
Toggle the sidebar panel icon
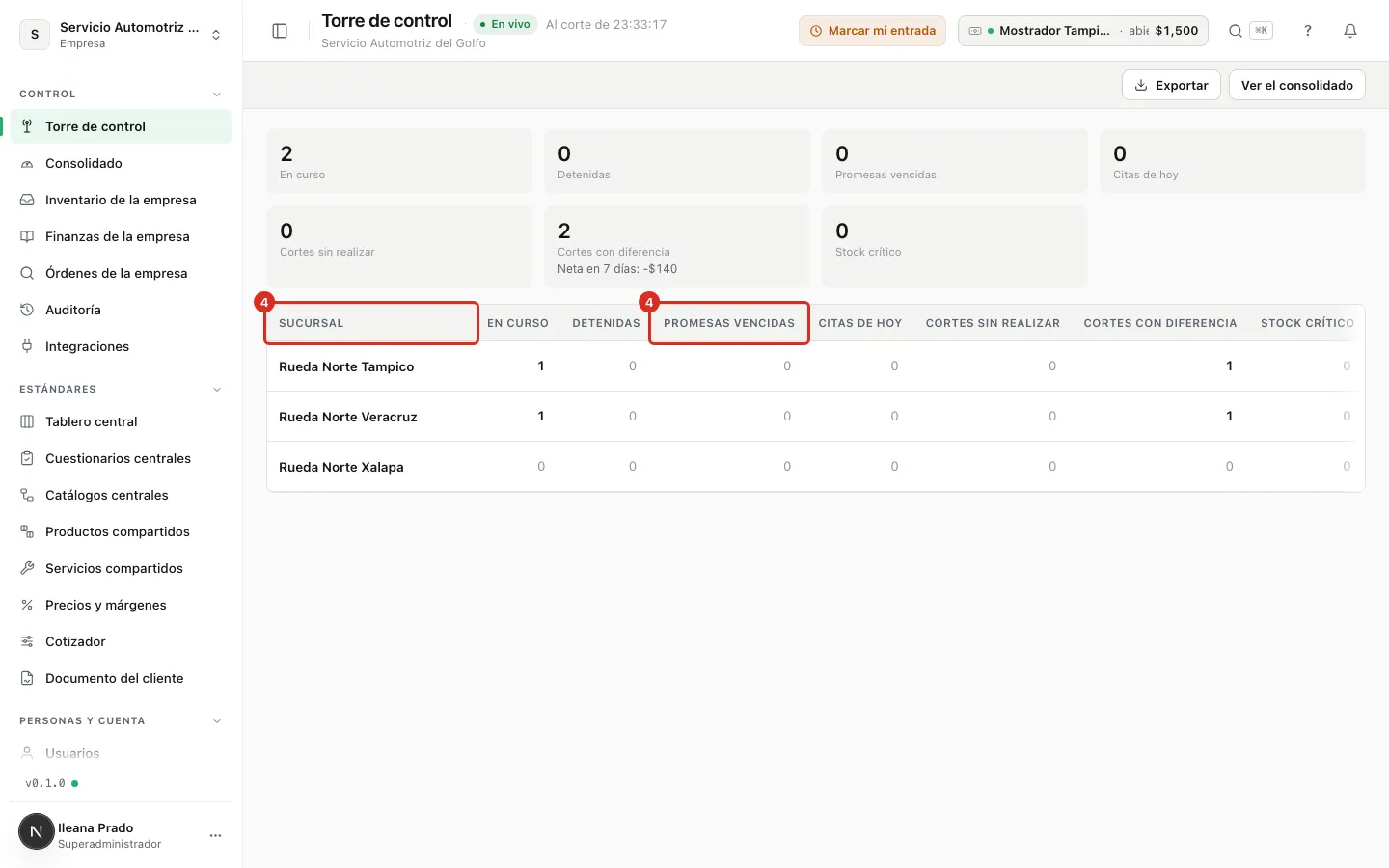[280, 31]
